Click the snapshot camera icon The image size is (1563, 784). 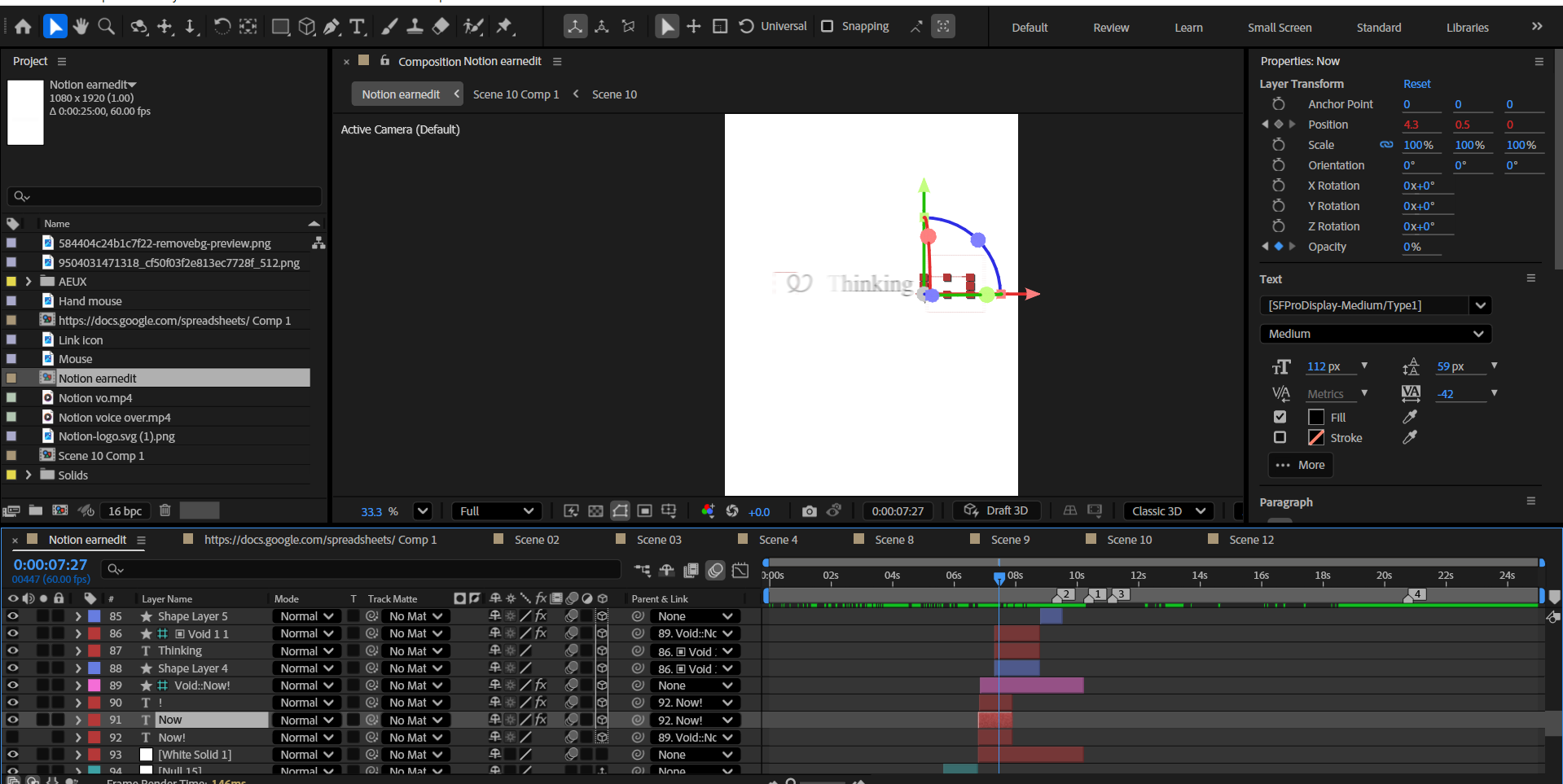[x=809, y=511]
